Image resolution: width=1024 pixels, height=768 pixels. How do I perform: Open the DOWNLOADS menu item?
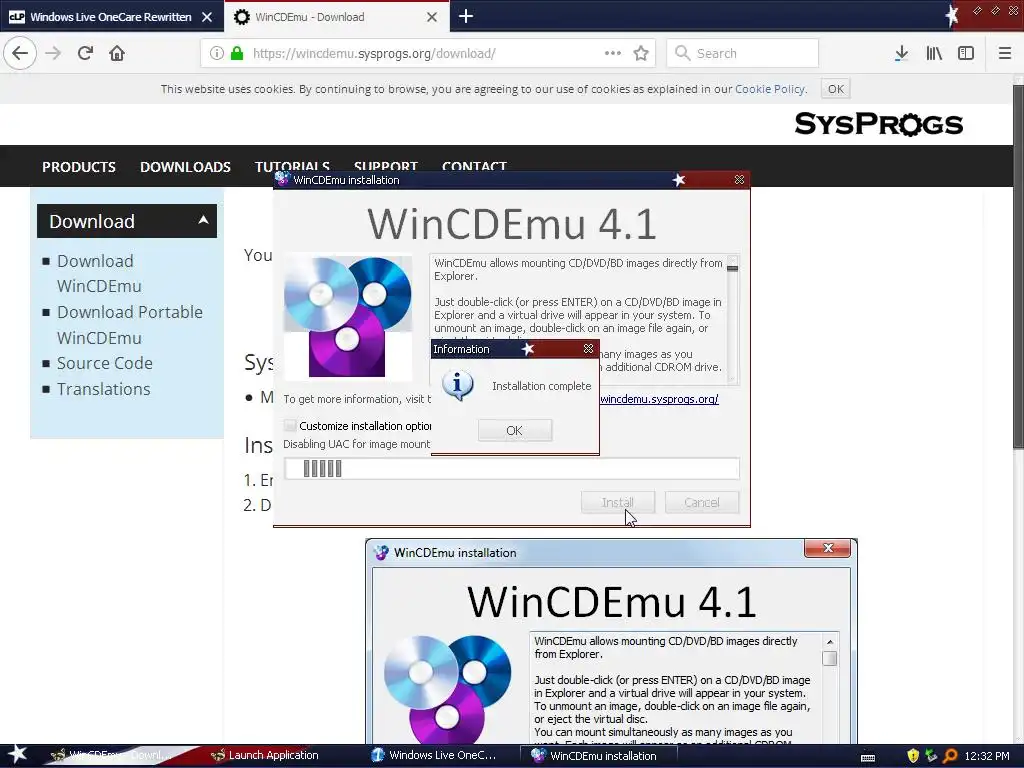coord(185,167)
